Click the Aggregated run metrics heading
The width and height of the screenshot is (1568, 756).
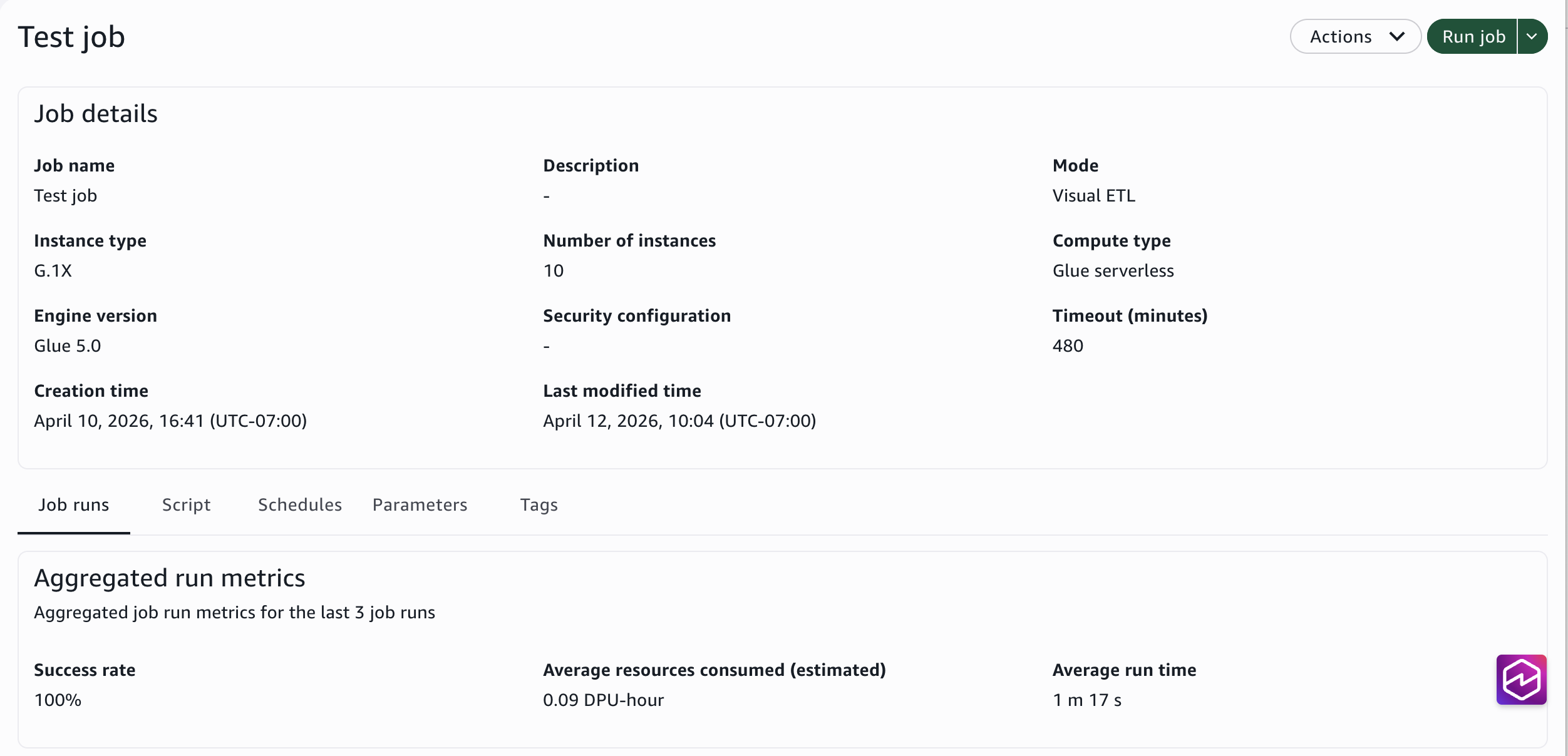[170, 578]
